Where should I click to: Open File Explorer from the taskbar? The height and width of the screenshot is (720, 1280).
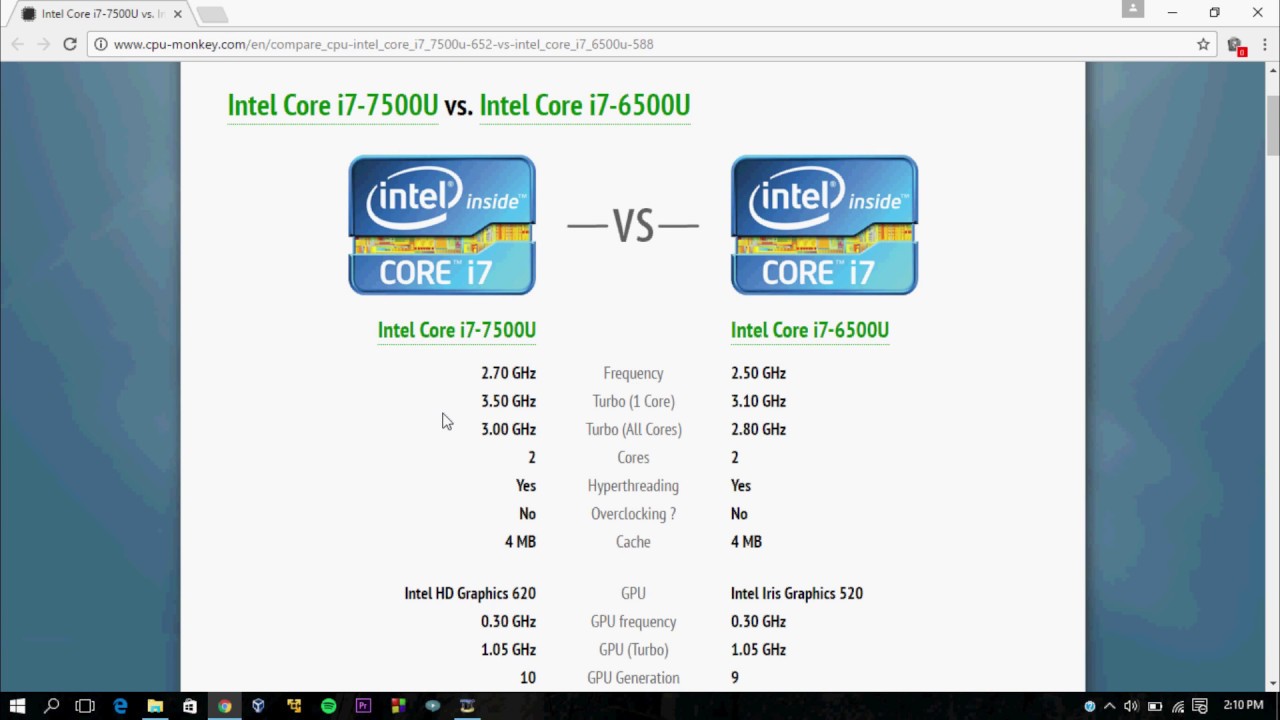[x=155, y=706]
